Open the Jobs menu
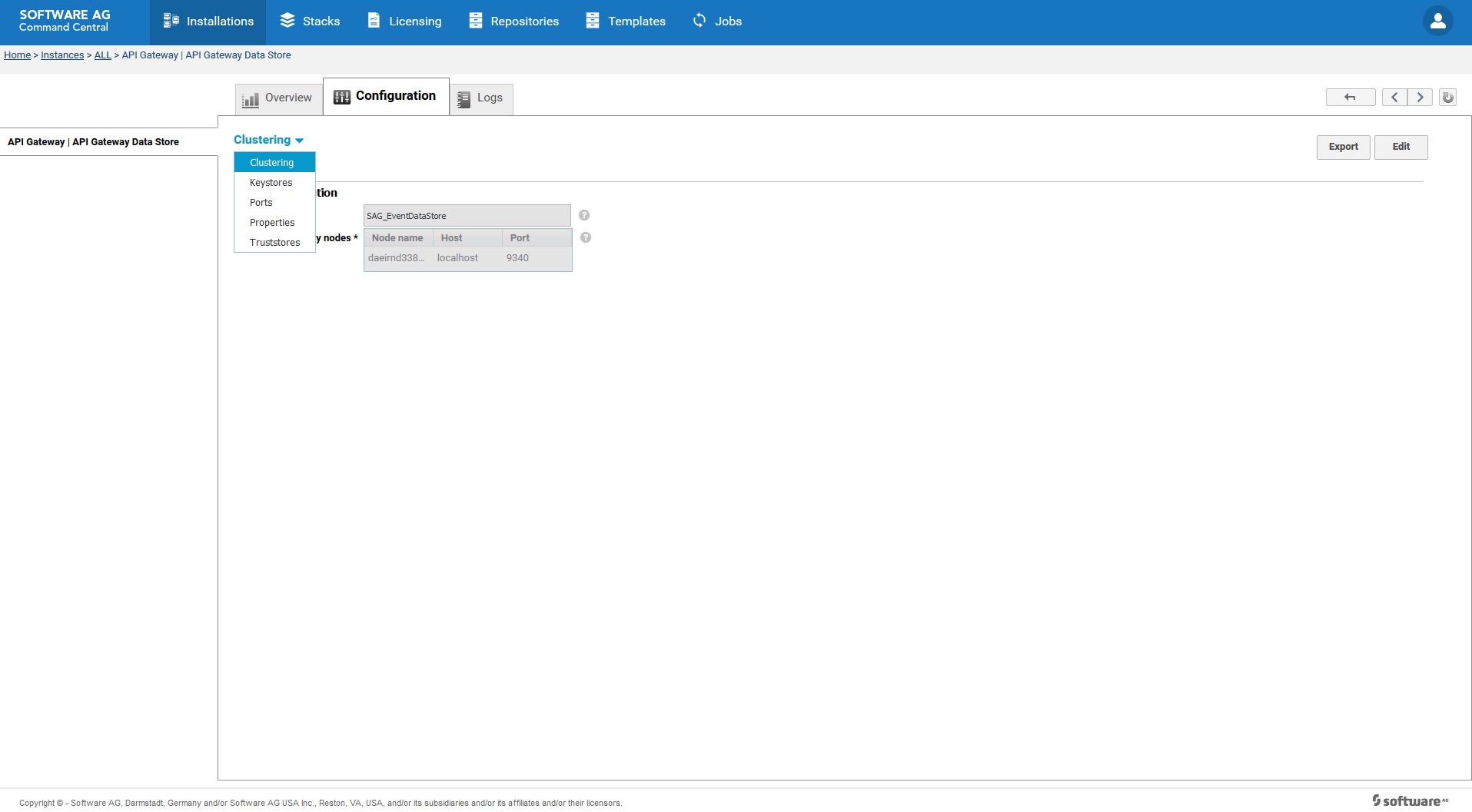This screenshot has height=812, width=1472. (717, 22)
